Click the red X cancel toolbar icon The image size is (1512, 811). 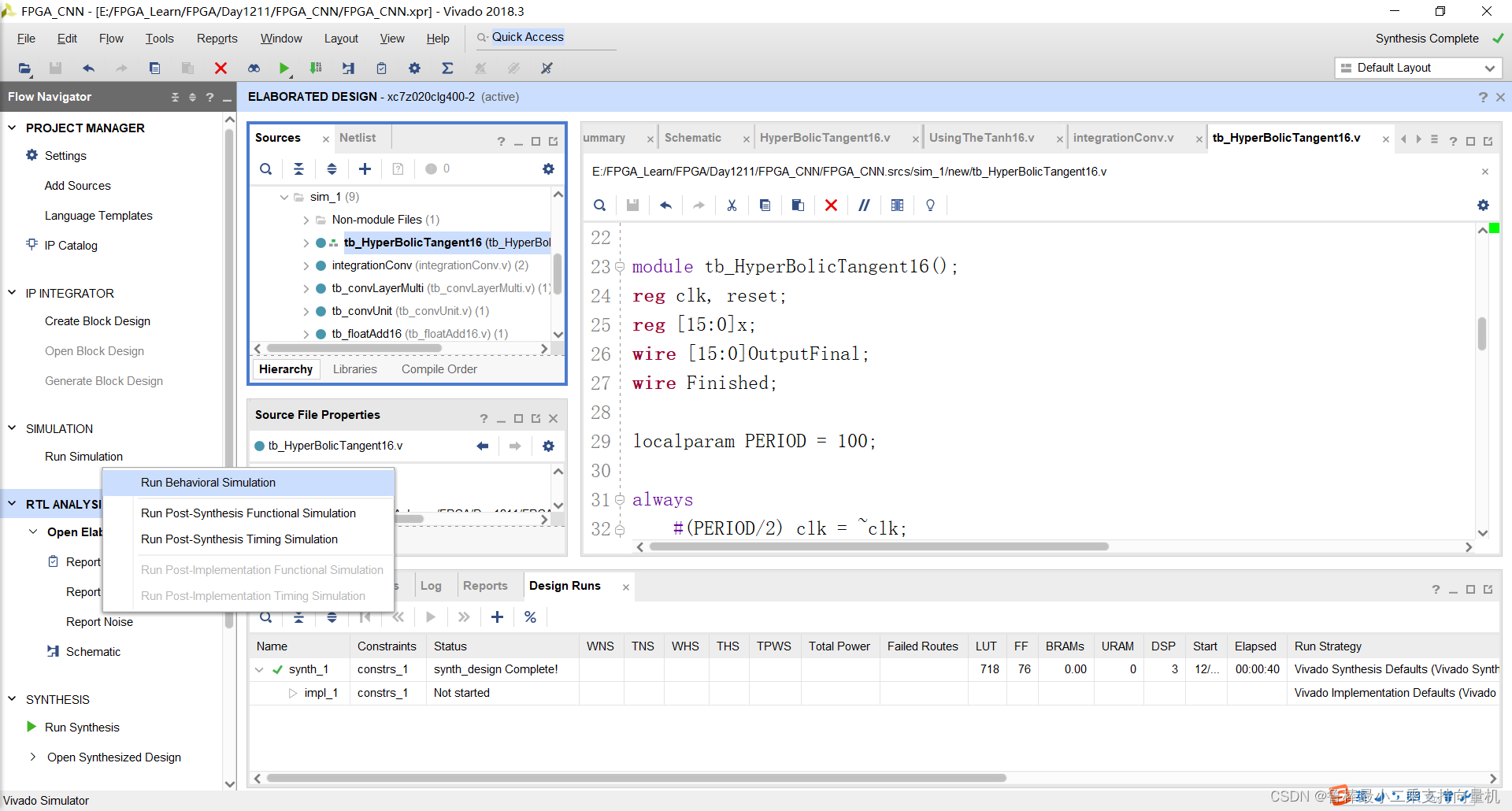coord(220,69)
